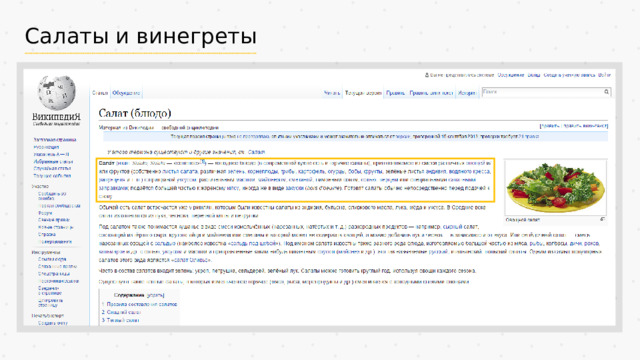
Task: Collapse contents using the [убрать] toggle
Action: tap(156, 295)
